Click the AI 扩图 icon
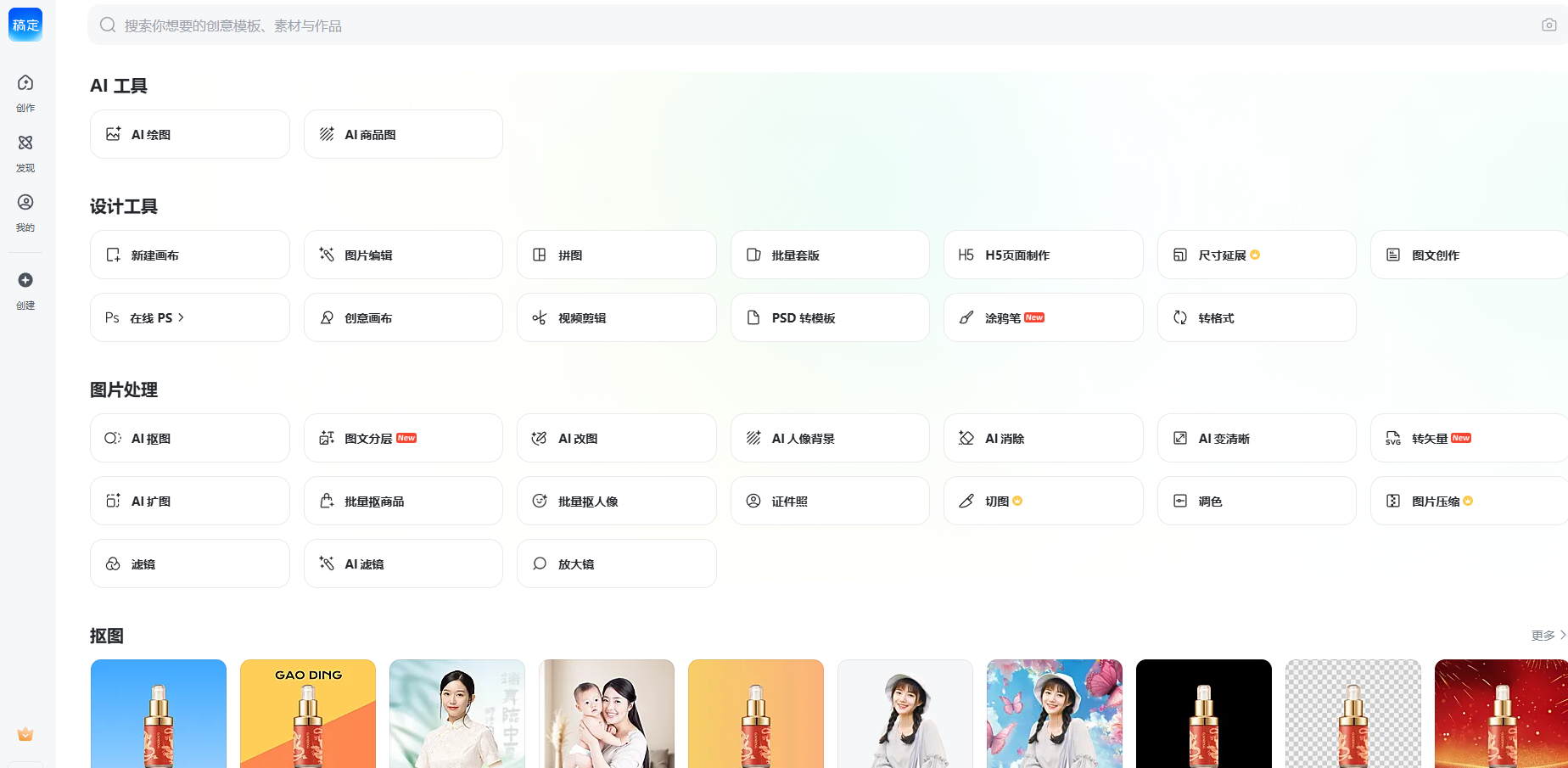The image size is (1568, 768). tap(113, 501)
